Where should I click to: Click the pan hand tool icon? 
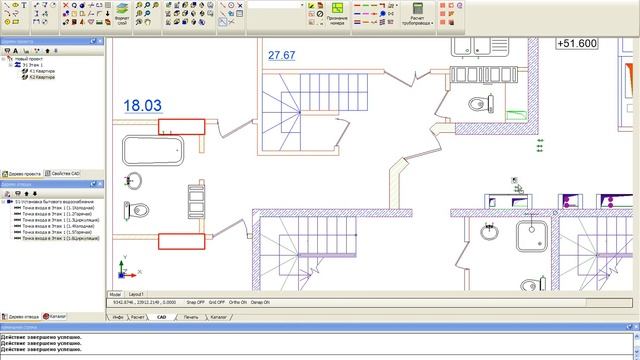point(147,22)
